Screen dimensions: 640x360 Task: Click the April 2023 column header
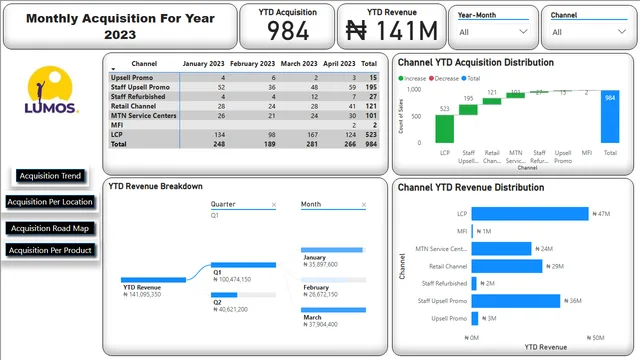[x=339, y=64]
